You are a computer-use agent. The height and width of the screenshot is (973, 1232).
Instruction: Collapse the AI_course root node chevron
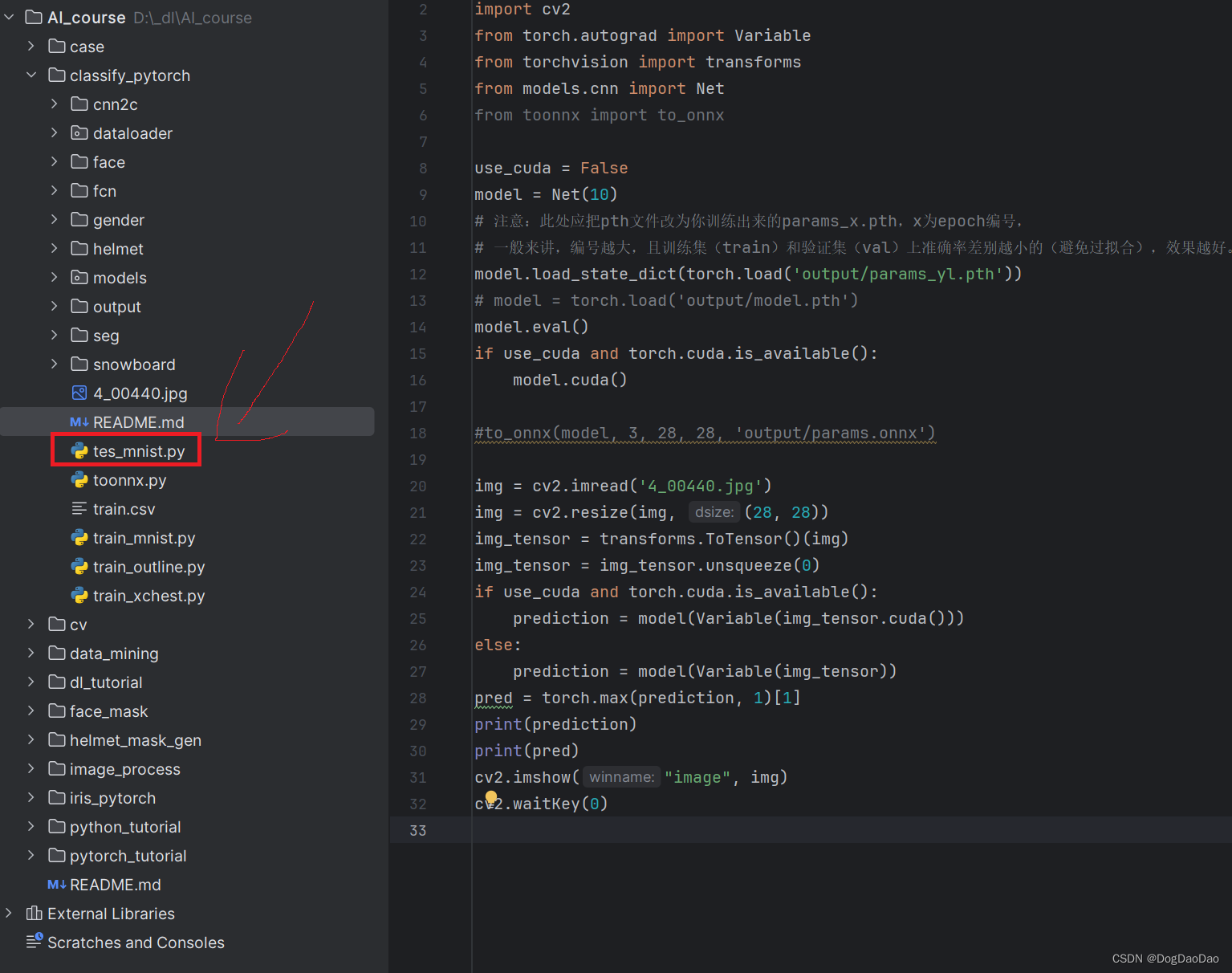(x=10, y=17)
